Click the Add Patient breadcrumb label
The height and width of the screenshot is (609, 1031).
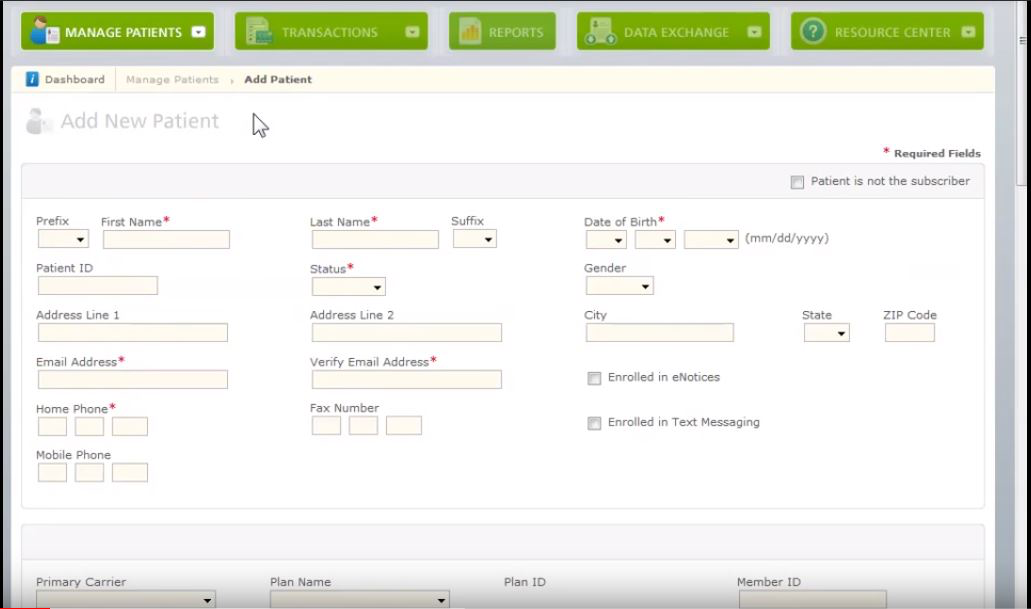click(278, 78)
